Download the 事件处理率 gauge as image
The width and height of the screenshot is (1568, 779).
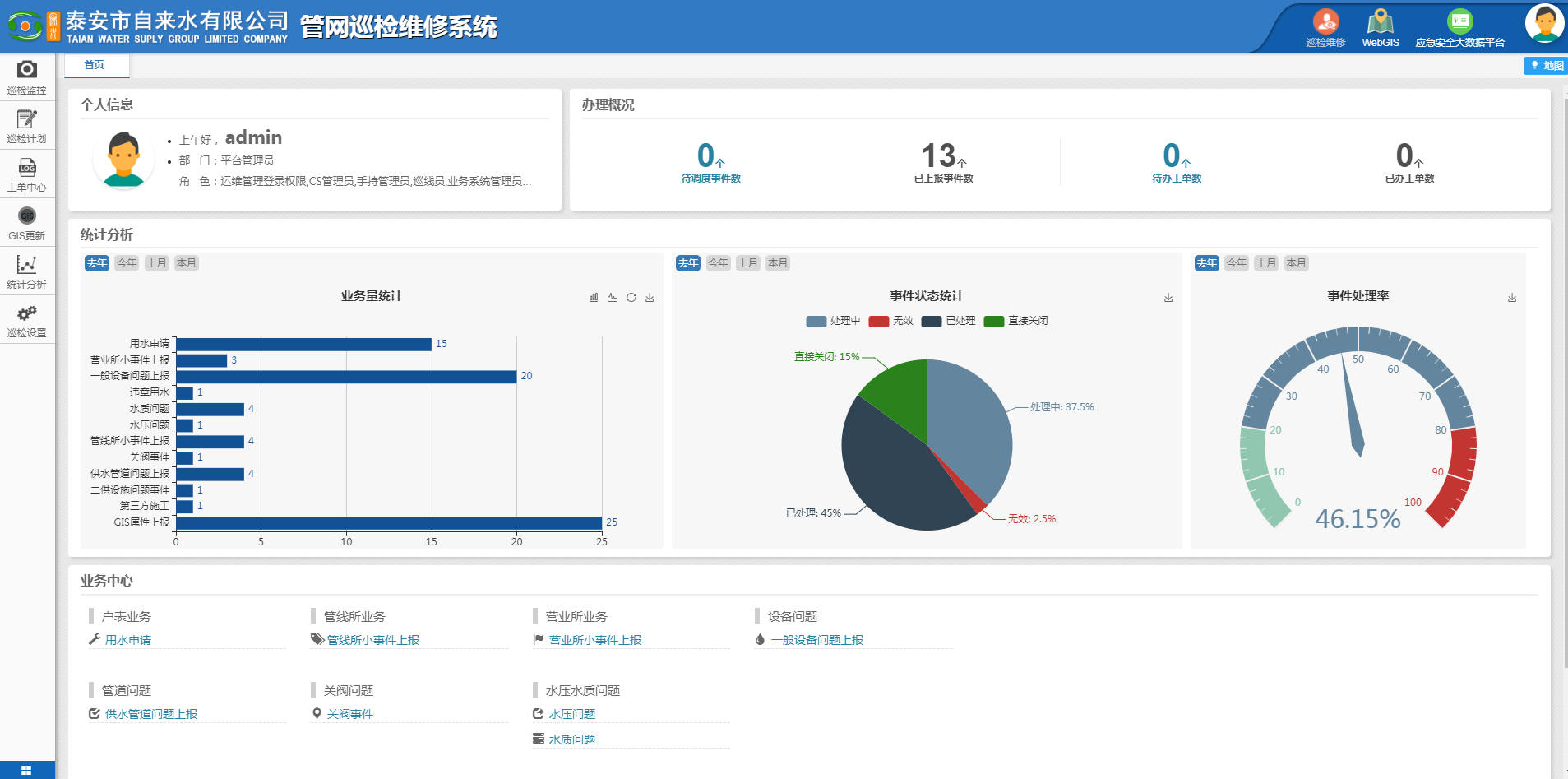click(x=1512, y=298)
